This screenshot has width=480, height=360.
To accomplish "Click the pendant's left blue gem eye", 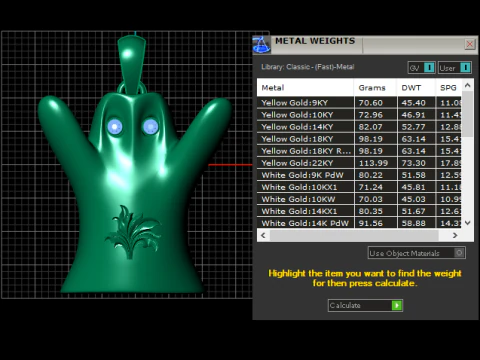I will click(x=115, y=127).
